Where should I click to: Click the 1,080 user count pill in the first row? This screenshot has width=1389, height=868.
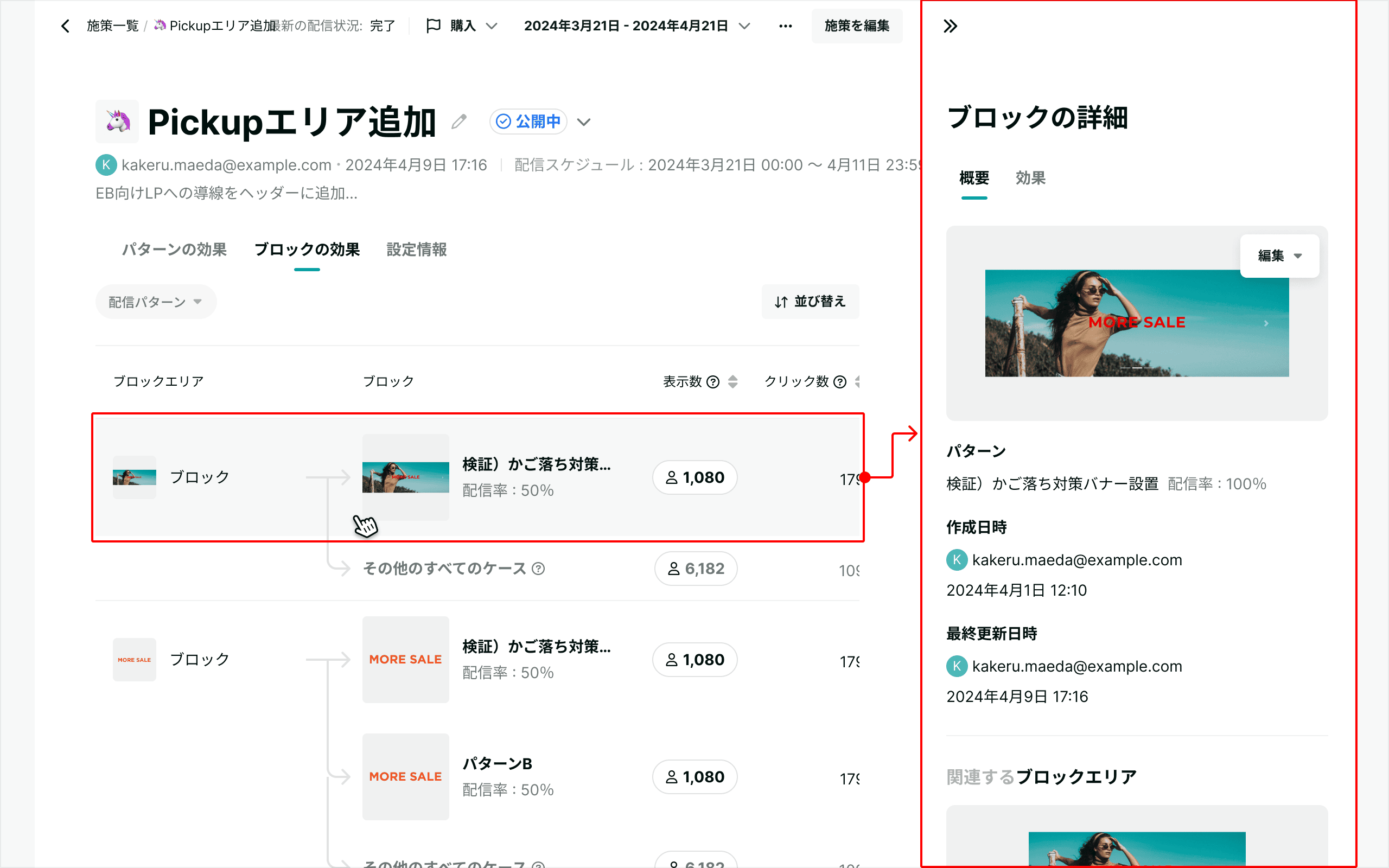pos(694,477)
